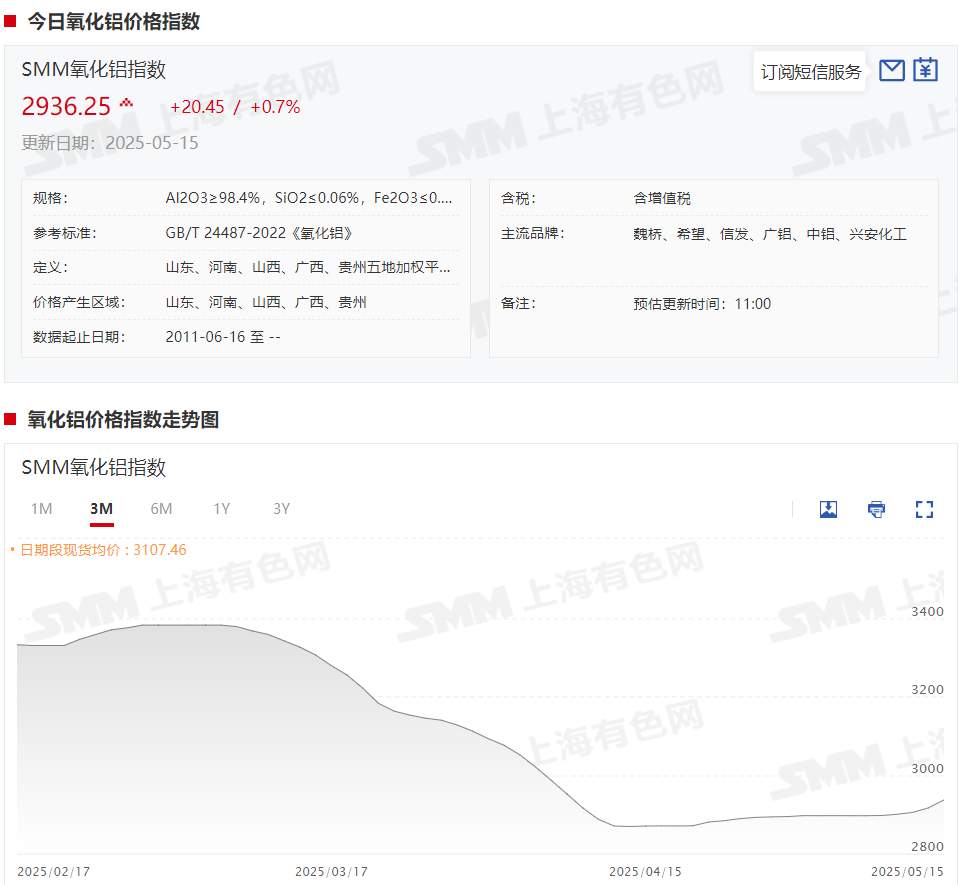
Task: Click the printer icon above chart
Action: [x=876, y=509]
